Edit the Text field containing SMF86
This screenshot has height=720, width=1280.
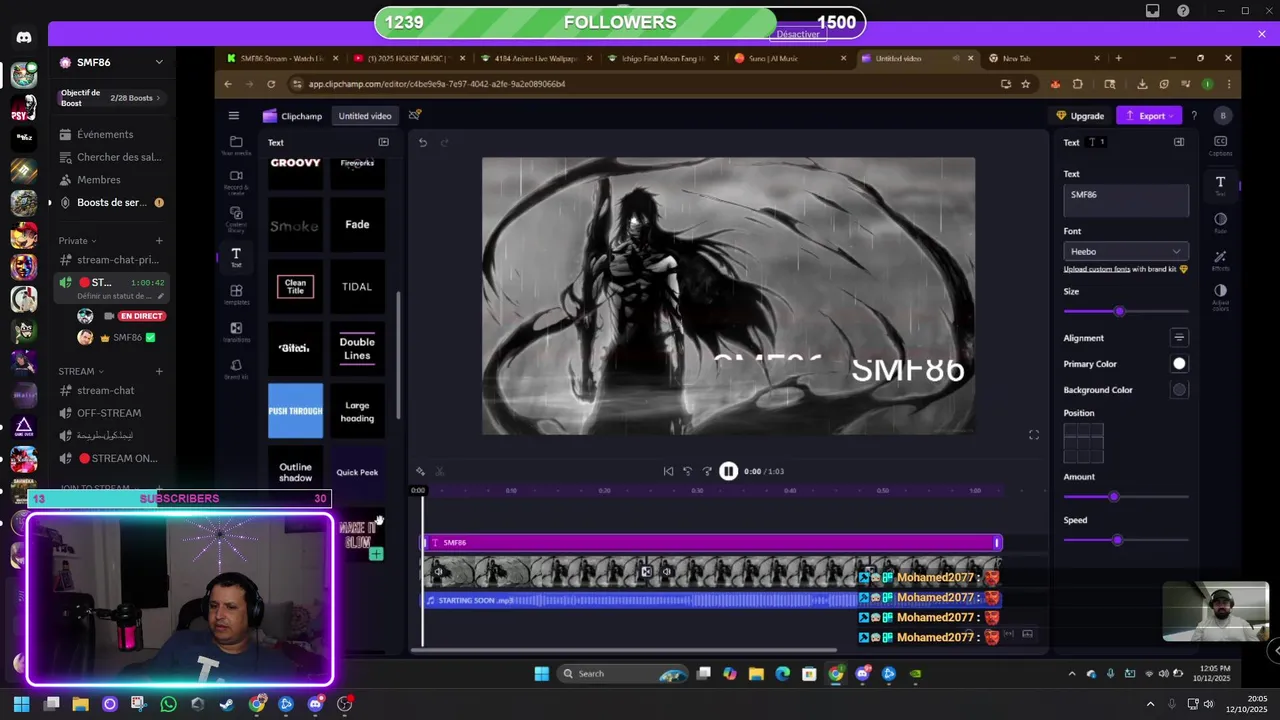[x=1126, y=200]
